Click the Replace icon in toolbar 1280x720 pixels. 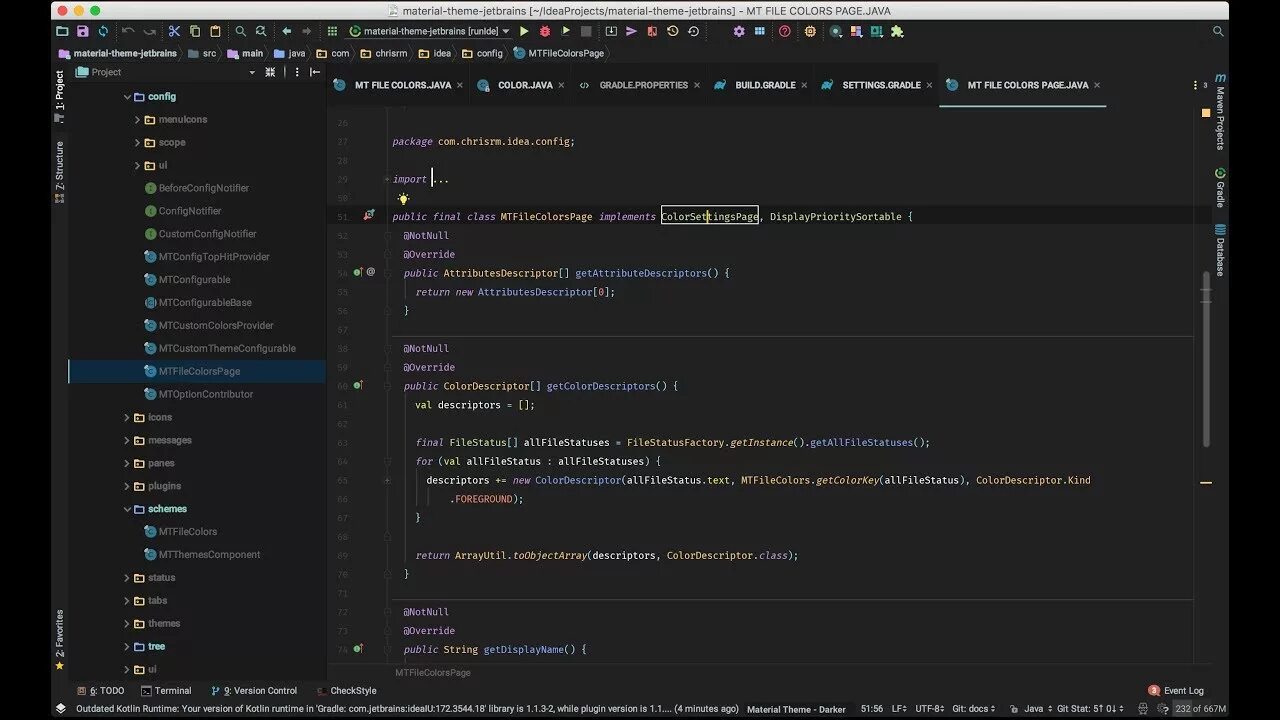[x=261, y=31]
